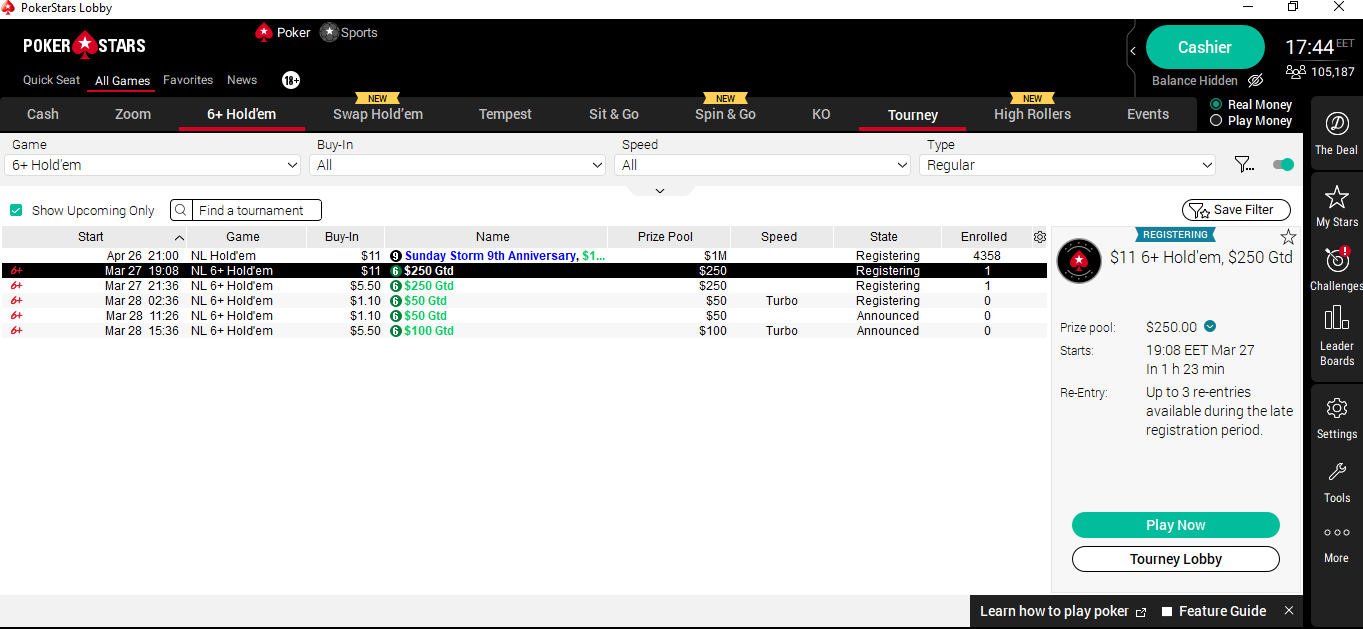Select Play Money radio button
The image size is (1363, 629).
pos(1216,120)
